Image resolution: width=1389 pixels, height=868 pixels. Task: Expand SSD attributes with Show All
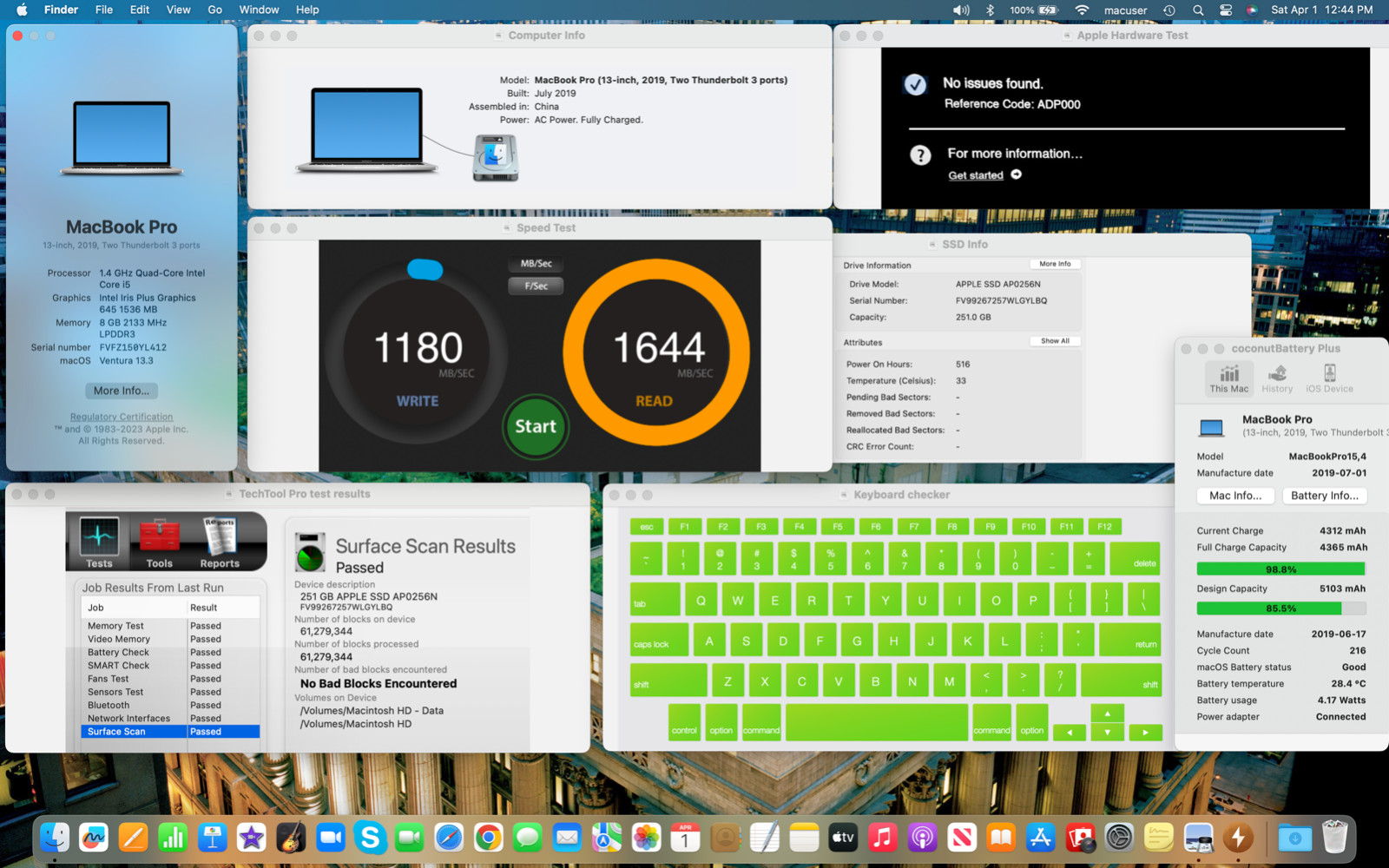coord(1055,341)
